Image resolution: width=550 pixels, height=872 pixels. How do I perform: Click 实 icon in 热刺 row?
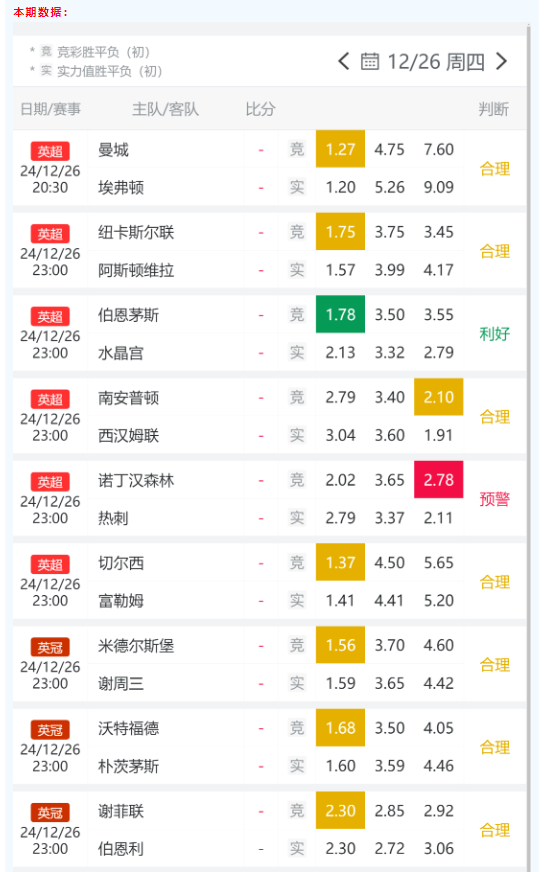(x=297, y=518)
